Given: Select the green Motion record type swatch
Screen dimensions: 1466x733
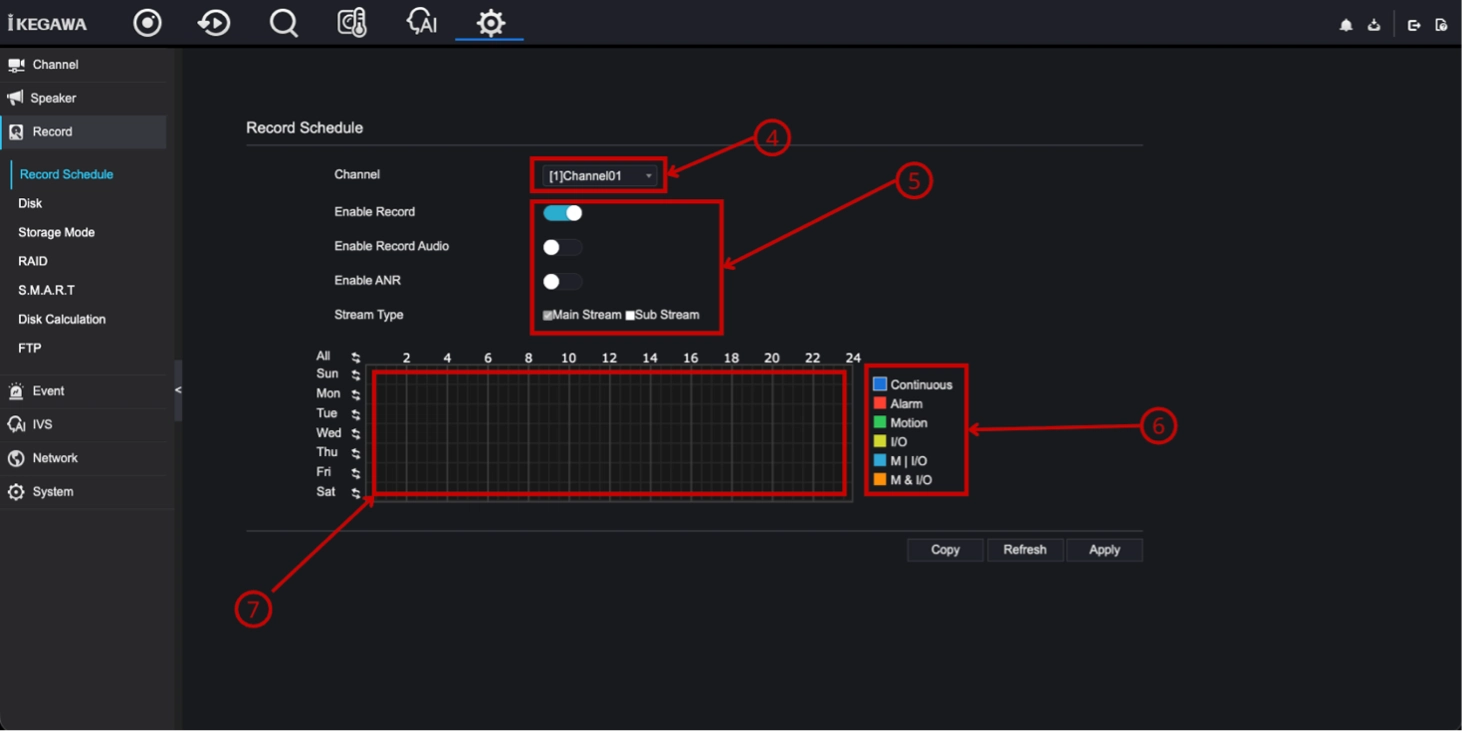Looking at the screenshot, I should point(882,423).
